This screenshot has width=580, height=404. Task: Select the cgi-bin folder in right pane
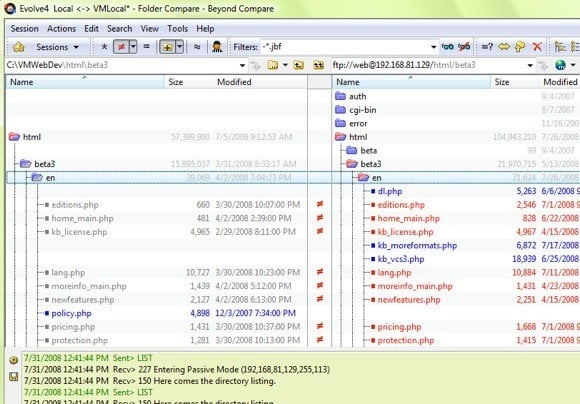tap(362, 110)
